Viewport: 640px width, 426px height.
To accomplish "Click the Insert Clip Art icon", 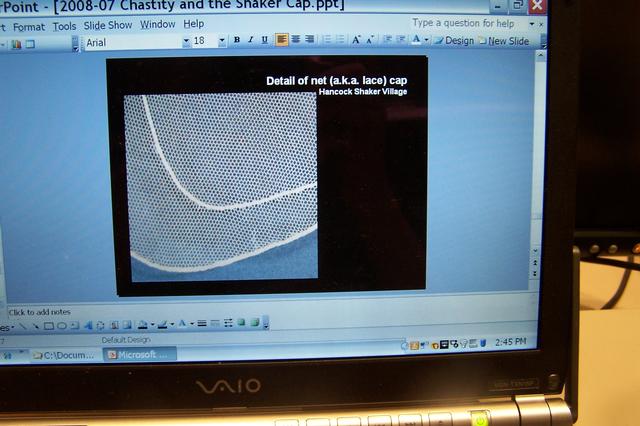I will [x=115, y=325].
